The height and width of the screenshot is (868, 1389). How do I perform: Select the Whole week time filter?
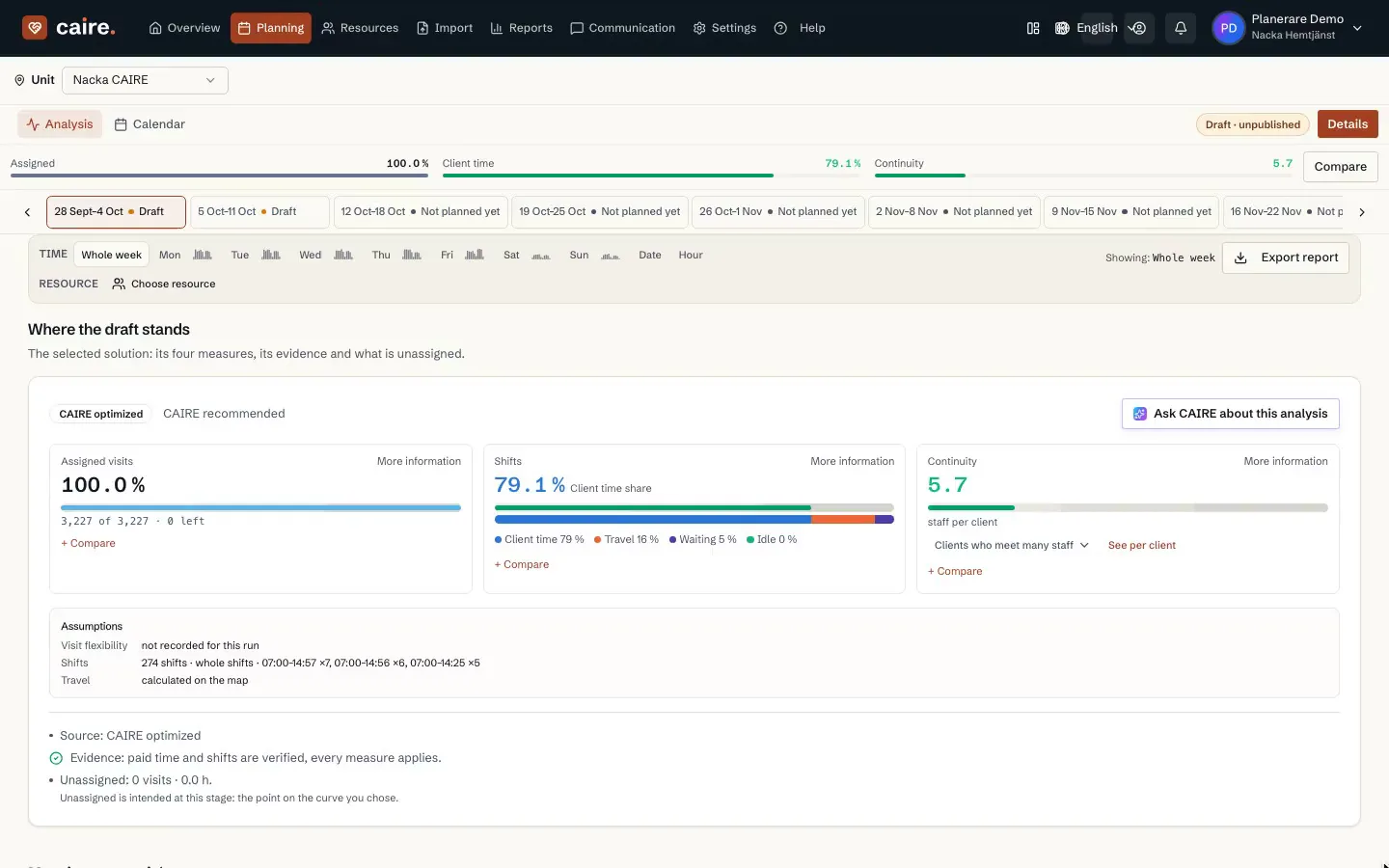tap(111, 255)
